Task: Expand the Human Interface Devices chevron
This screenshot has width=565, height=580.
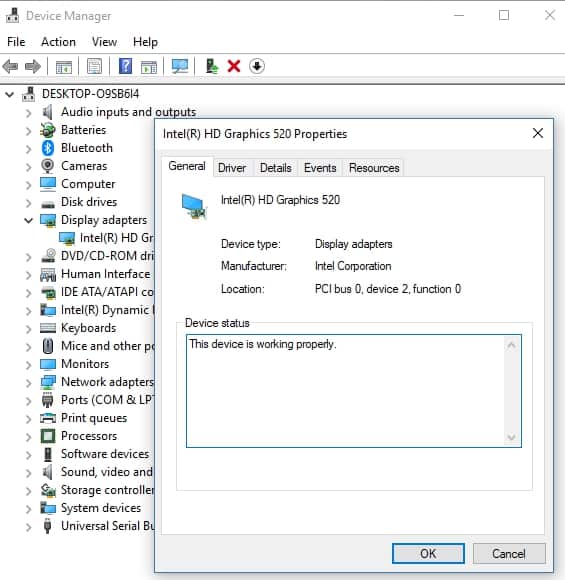Action: (x=28, y=274)
